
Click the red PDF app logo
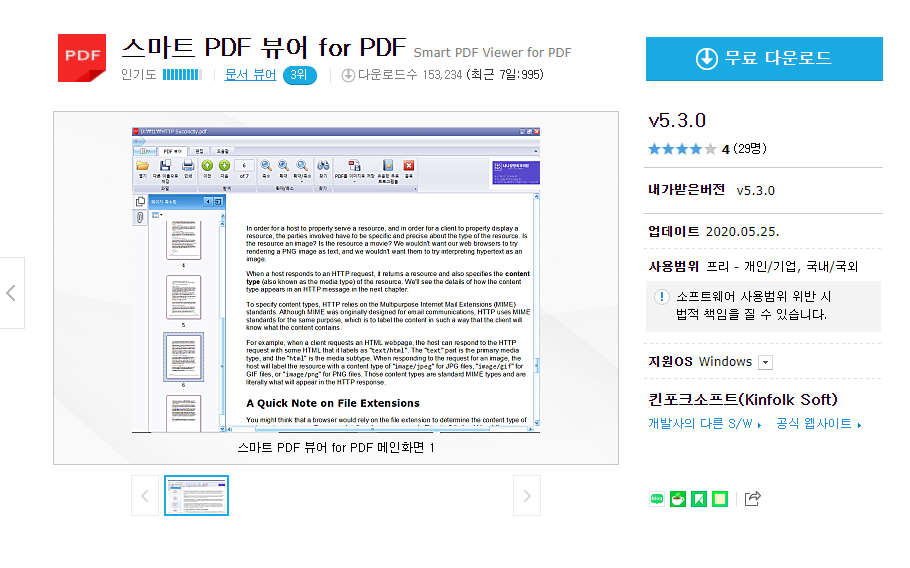pyautogui.click(x=82, y=57)
